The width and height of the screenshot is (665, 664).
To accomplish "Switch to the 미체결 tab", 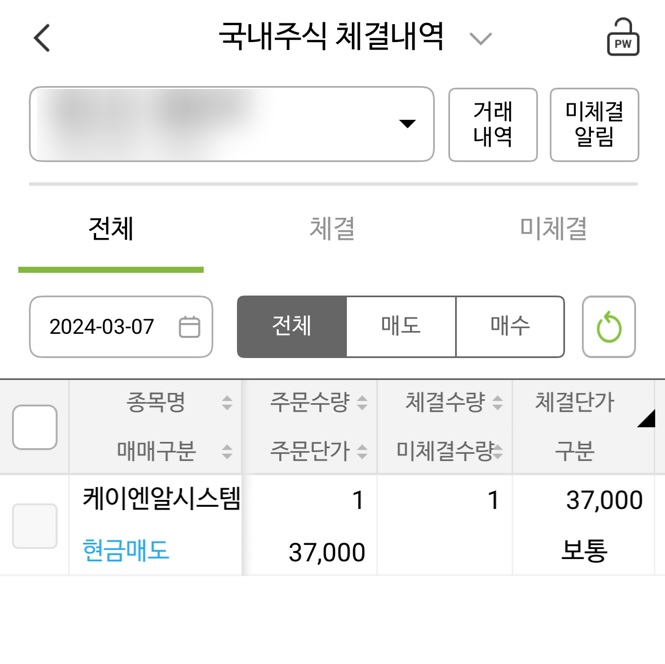I will pyautogui.click(x=553, y=229).
